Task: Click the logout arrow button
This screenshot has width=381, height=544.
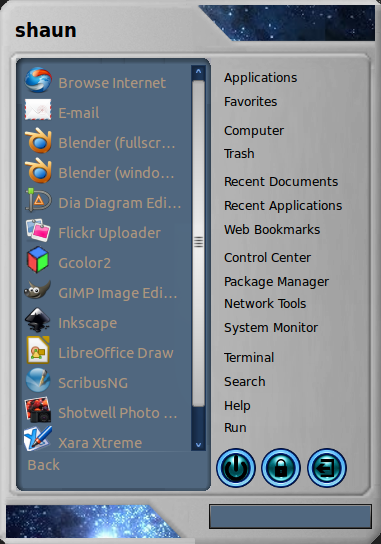Action: coord(327,468)
